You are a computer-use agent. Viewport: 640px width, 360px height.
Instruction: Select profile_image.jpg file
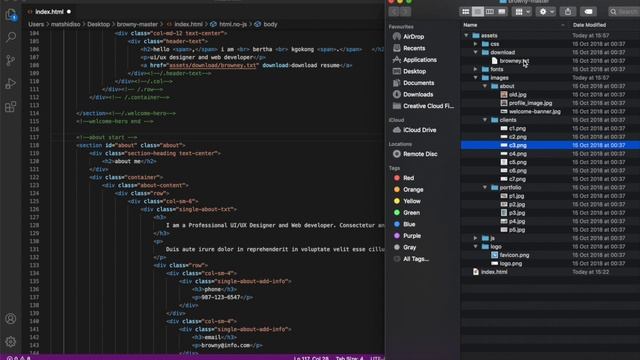pos(530,103)
